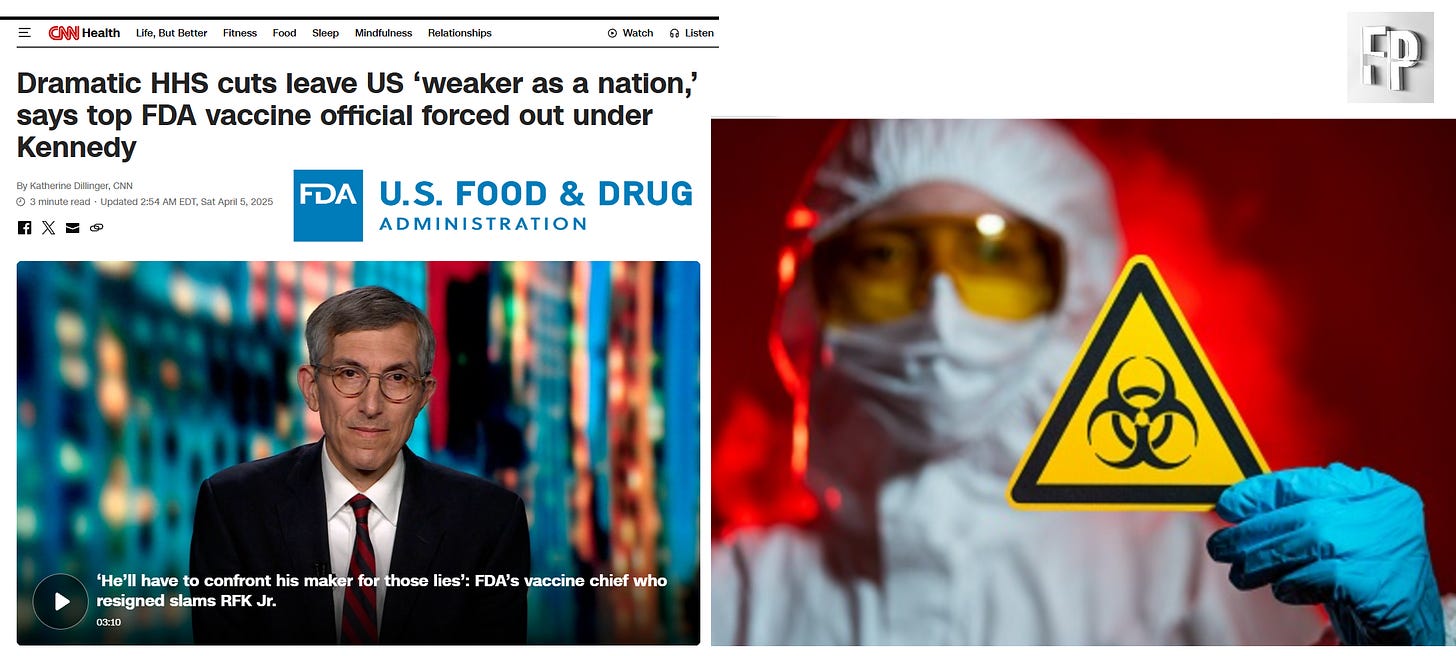Open the Relationships section
The image size is (1456, 656).
point(460,33)
